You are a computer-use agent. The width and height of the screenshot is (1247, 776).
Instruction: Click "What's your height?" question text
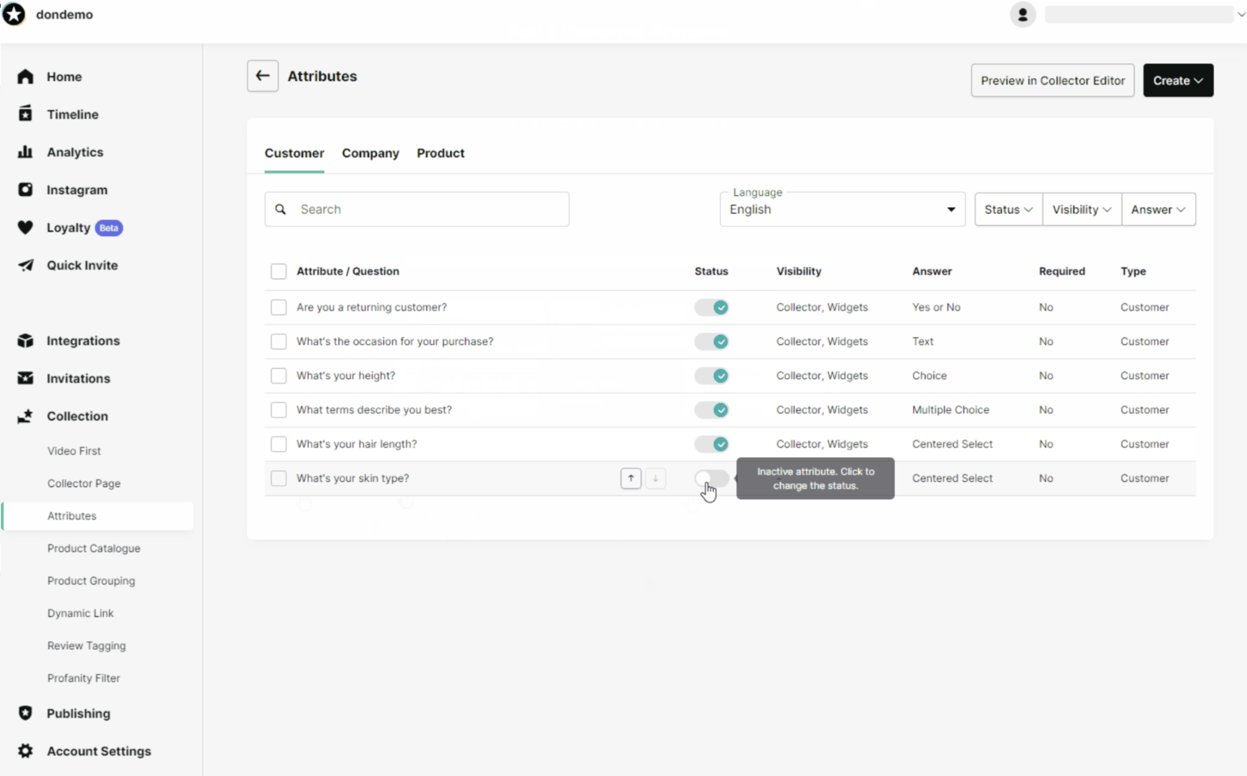346,376
